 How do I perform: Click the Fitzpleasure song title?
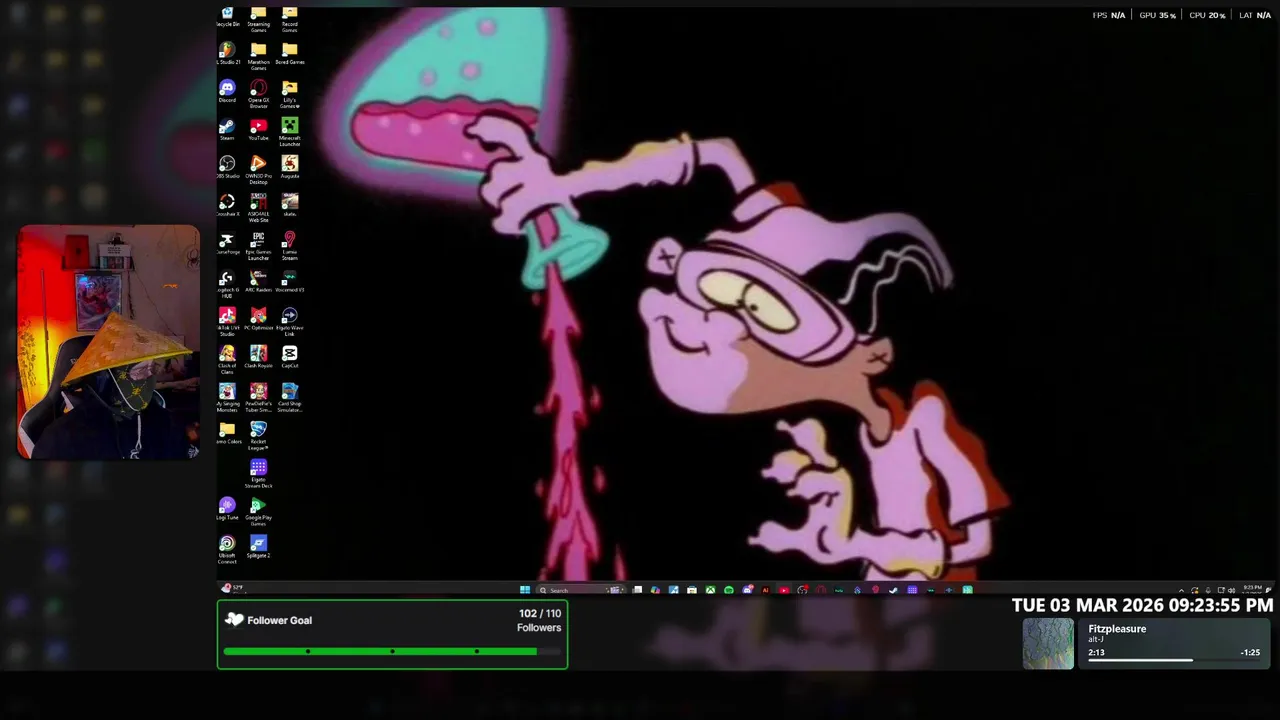tap(1117, 629)
